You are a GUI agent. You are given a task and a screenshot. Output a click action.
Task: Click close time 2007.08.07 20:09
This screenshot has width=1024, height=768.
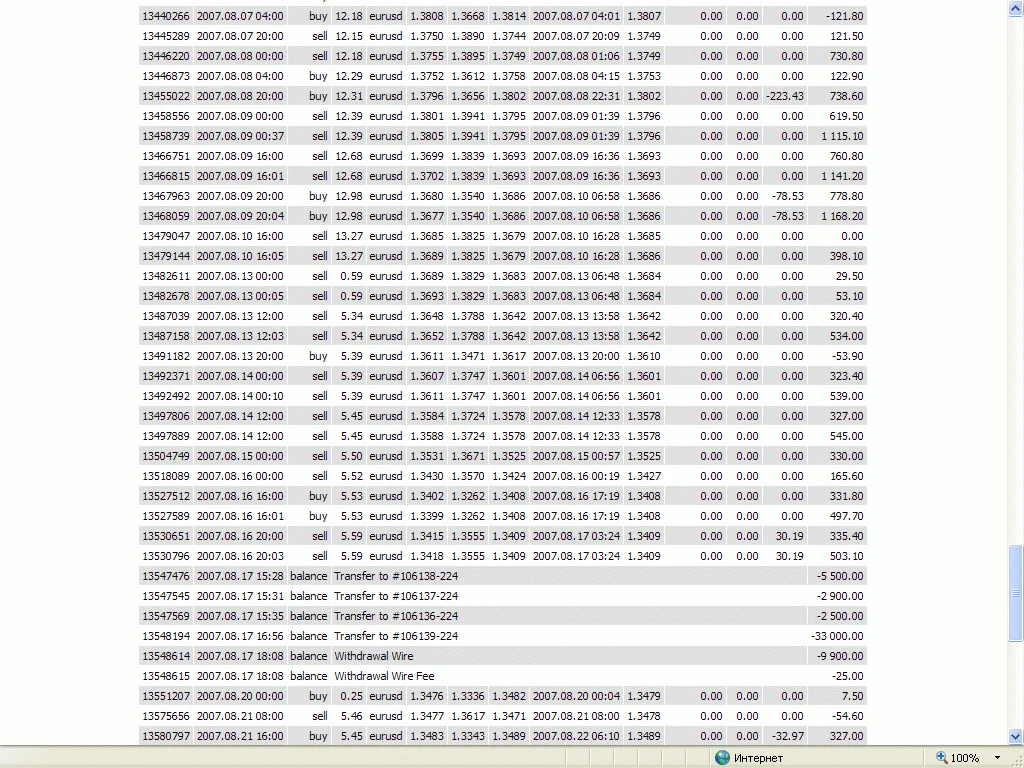576,36
